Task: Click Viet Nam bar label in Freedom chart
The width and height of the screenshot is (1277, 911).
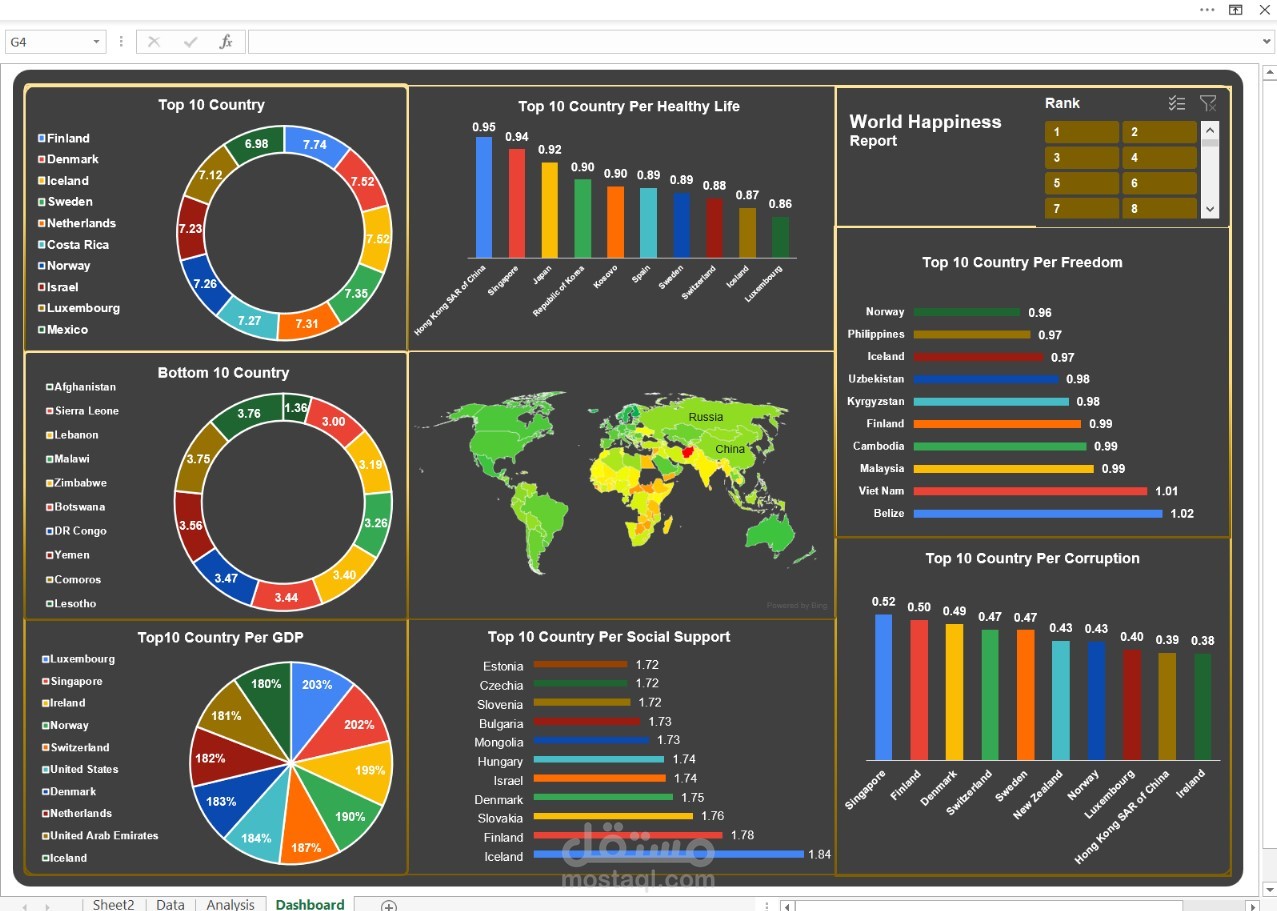Action: pos(881,490)
